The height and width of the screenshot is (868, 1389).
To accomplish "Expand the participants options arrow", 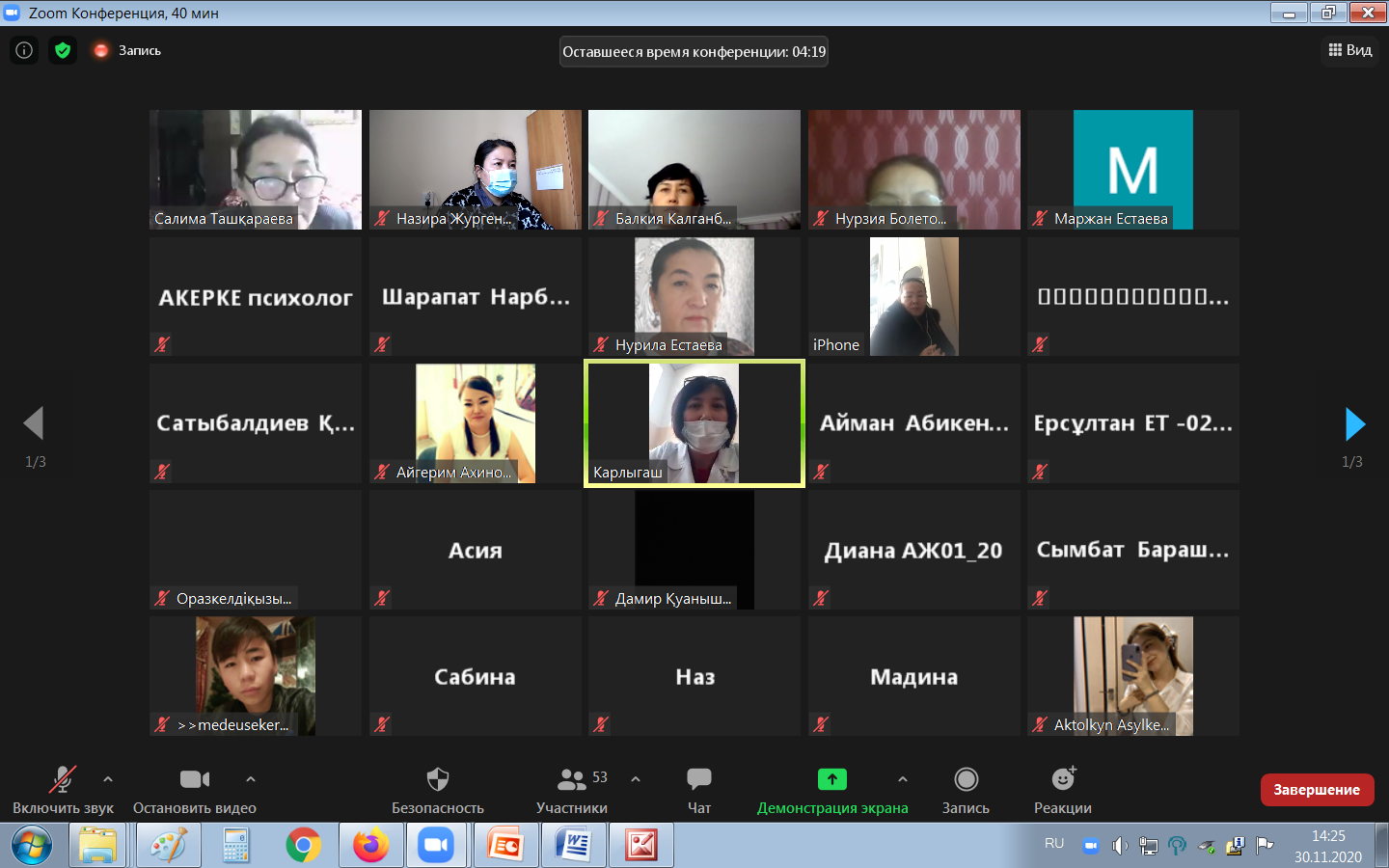I will (636, 778).
